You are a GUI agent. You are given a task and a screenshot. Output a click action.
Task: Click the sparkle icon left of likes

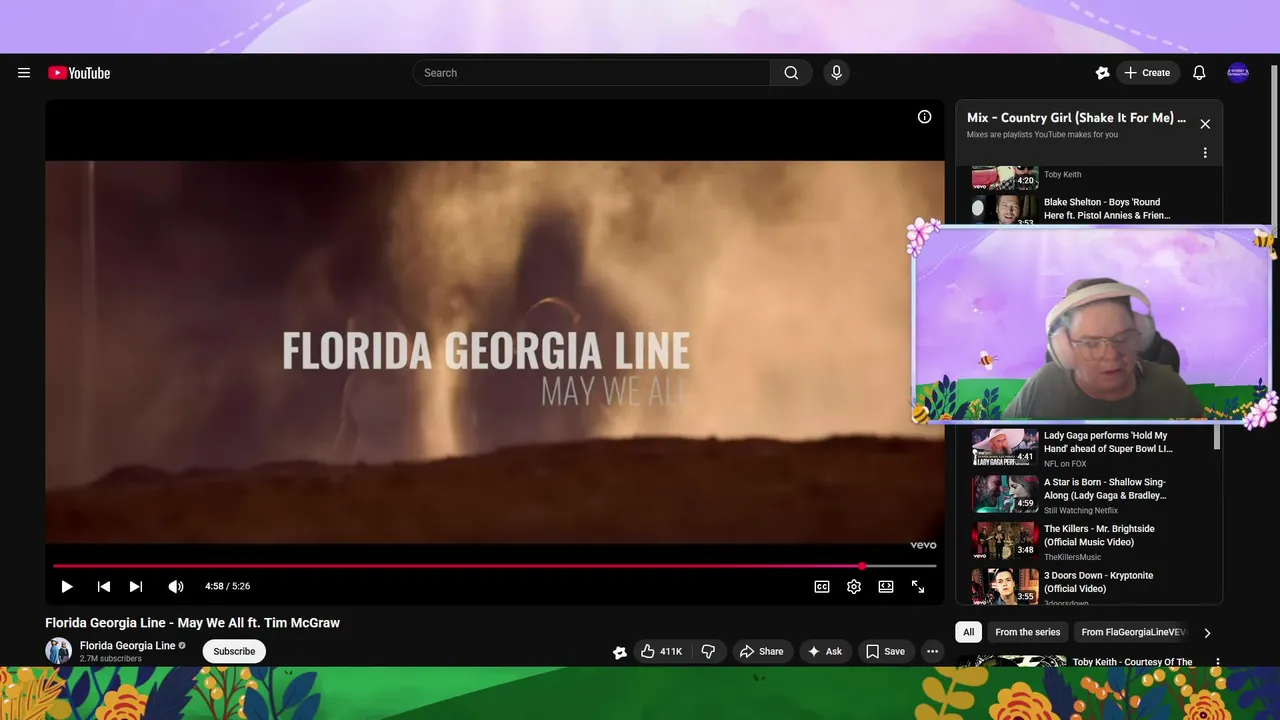[620, 652]
